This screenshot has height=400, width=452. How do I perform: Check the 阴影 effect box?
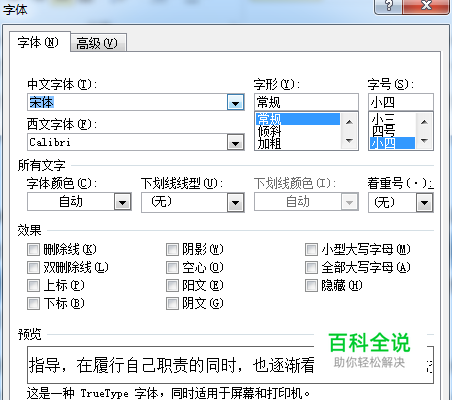click(x=172, y=249)
